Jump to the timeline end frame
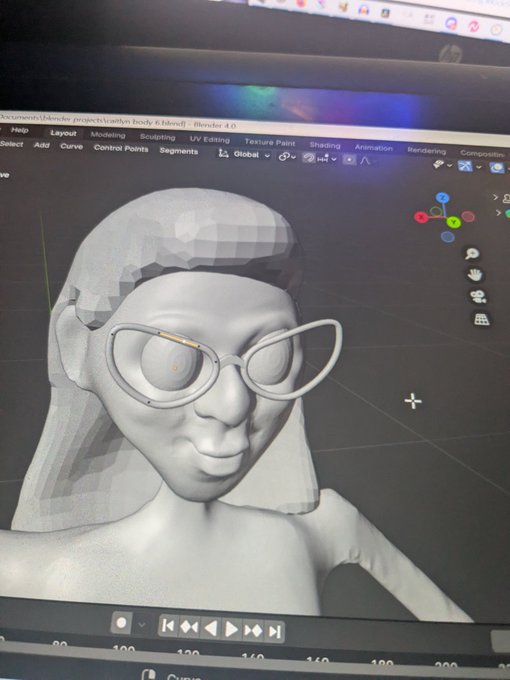510x680 pixels. pyautogui.click(x=275, y=632)
